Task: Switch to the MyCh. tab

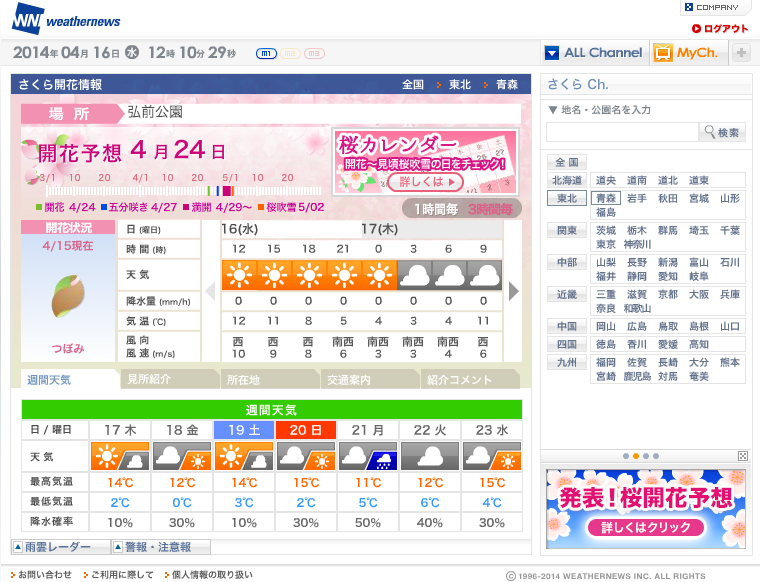Action: tap(688, 52)
